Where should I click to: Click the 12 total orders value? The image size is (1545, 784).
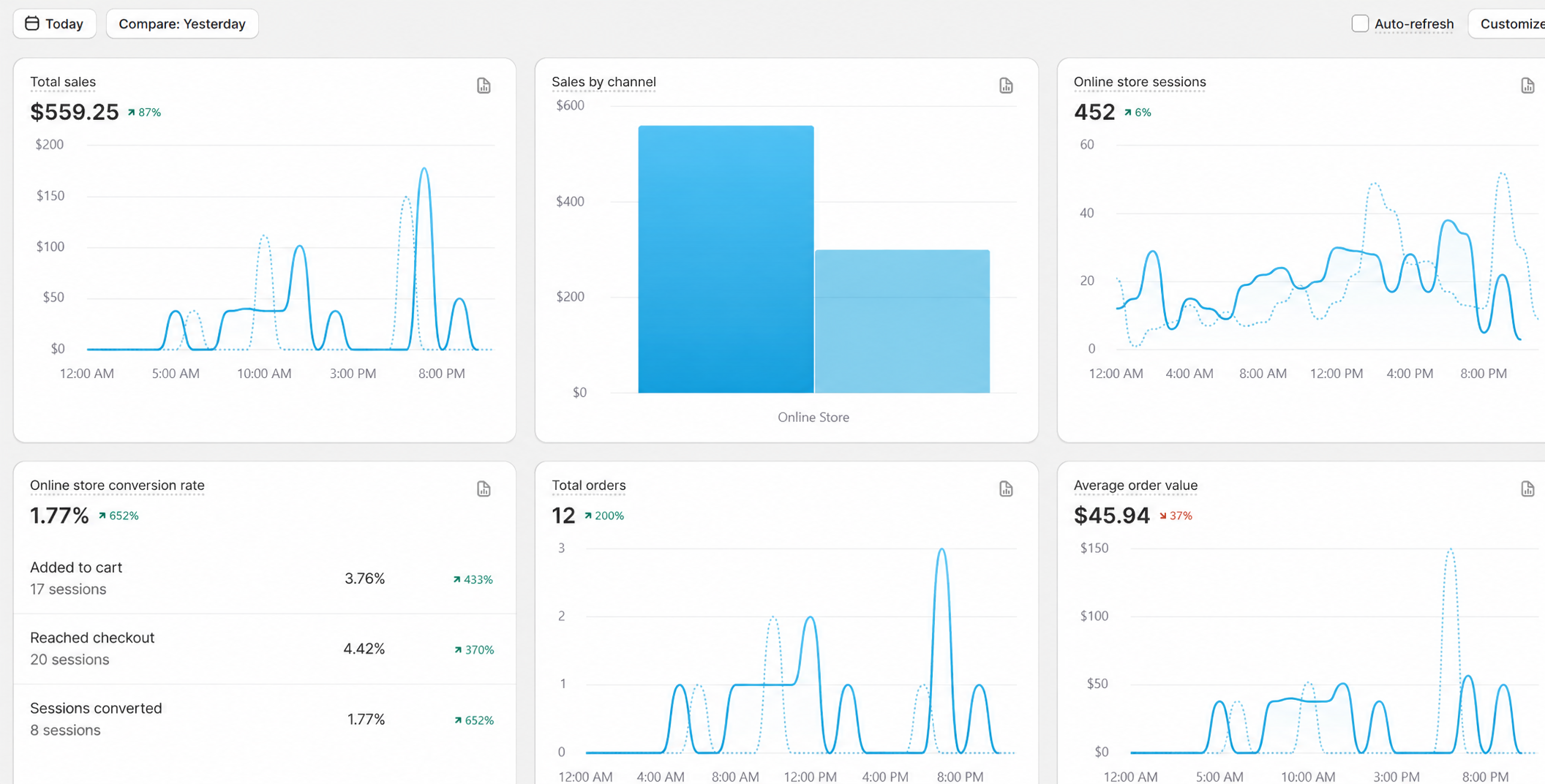coord(563,516)
